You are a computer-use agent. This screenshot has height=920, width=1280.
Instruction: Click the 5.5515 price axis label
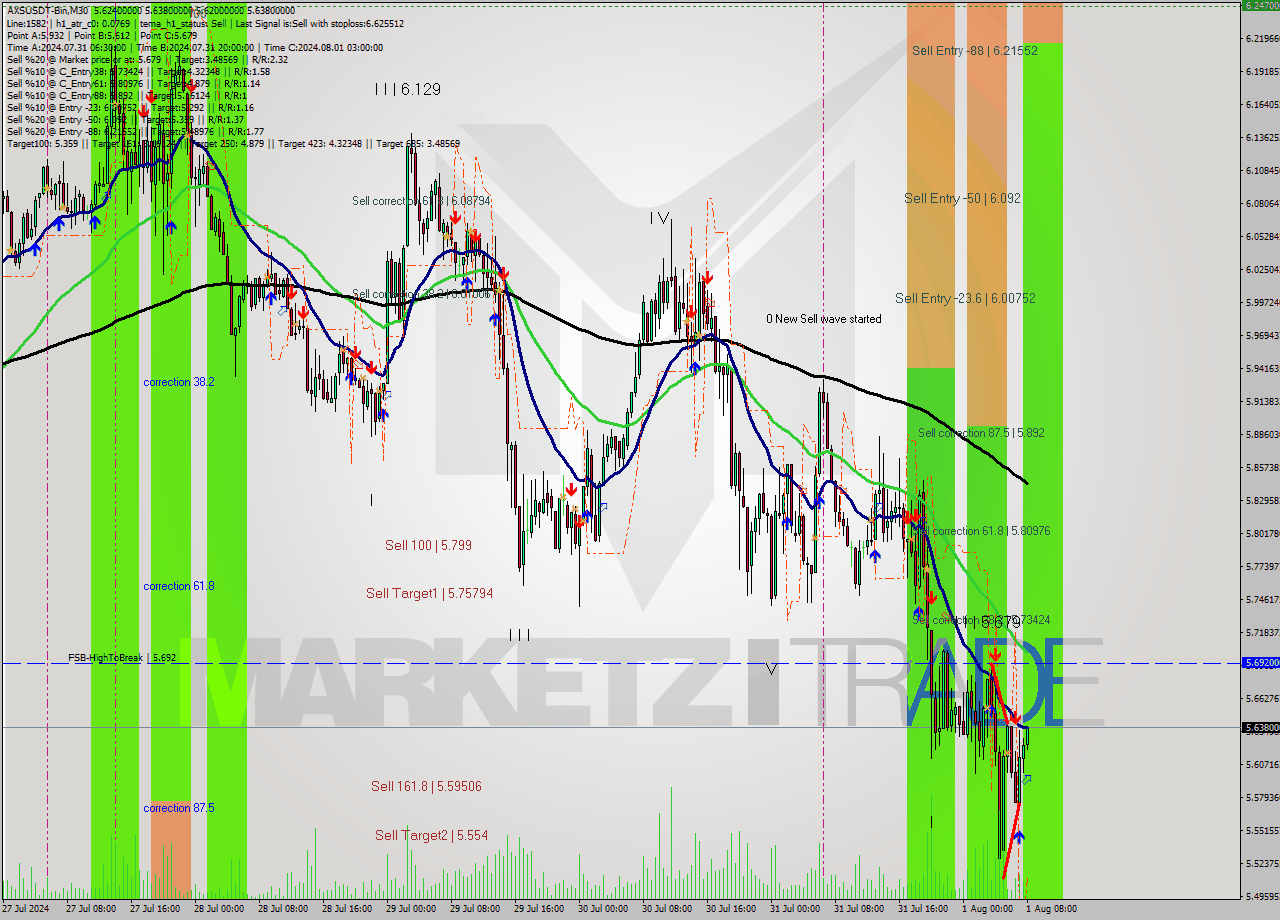coord(1262,830)
